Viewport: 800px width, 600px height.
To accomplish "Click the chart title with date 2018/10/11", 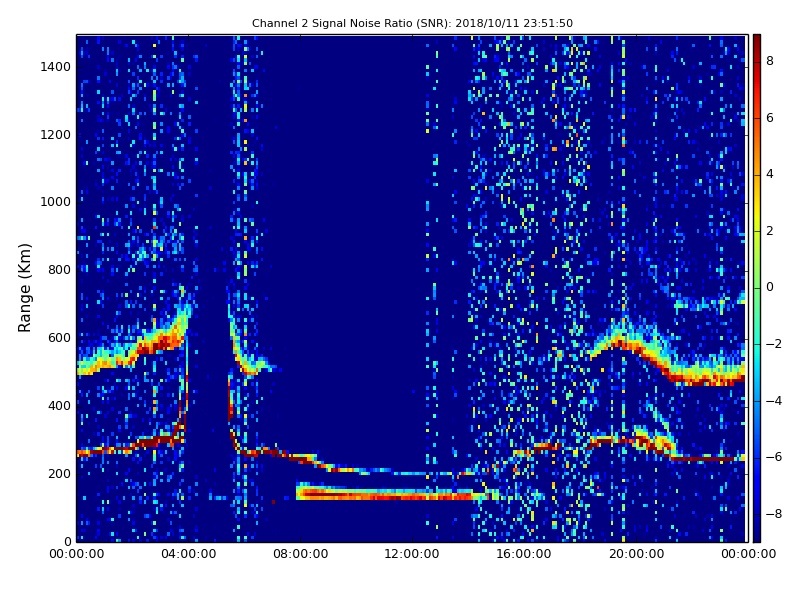I will 412,23.
